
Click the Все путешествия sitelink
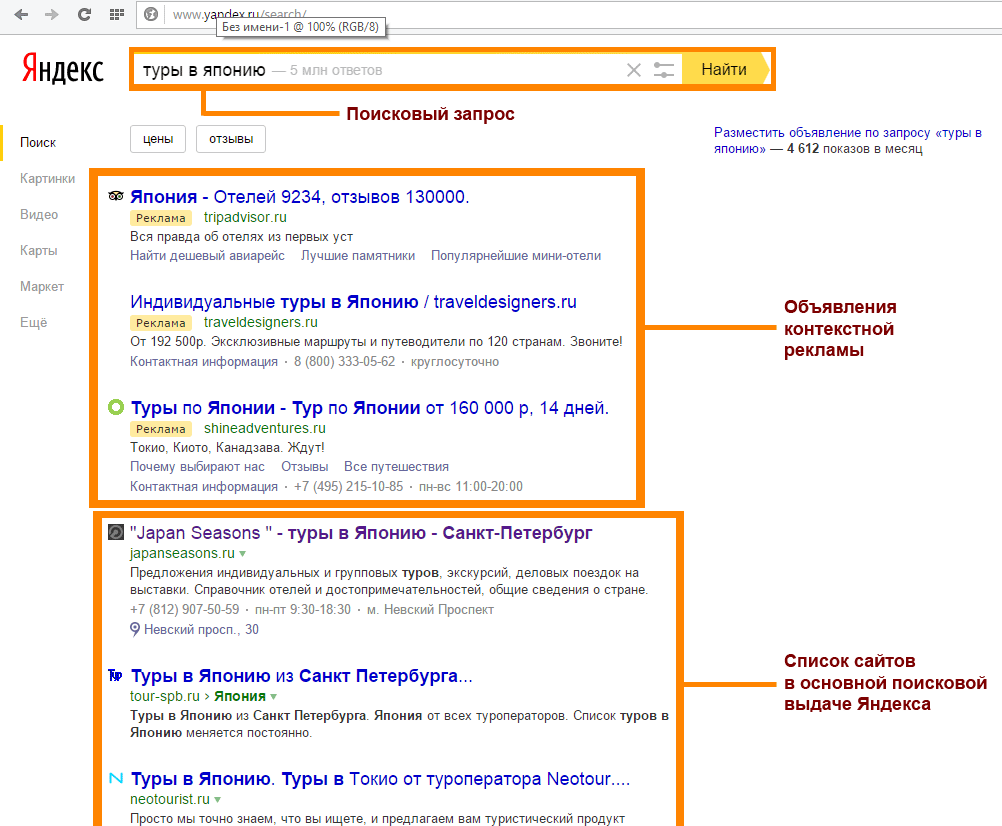click(x=396, y=466)
